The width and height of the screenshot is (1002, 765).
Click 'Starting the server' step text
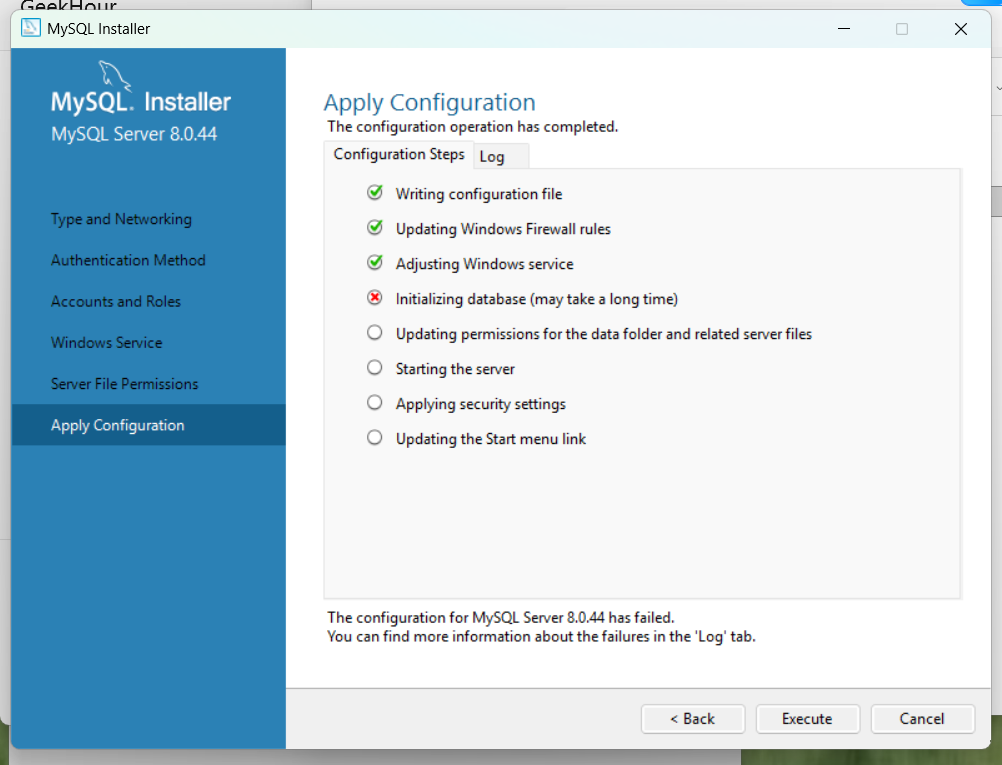(455, 369)
